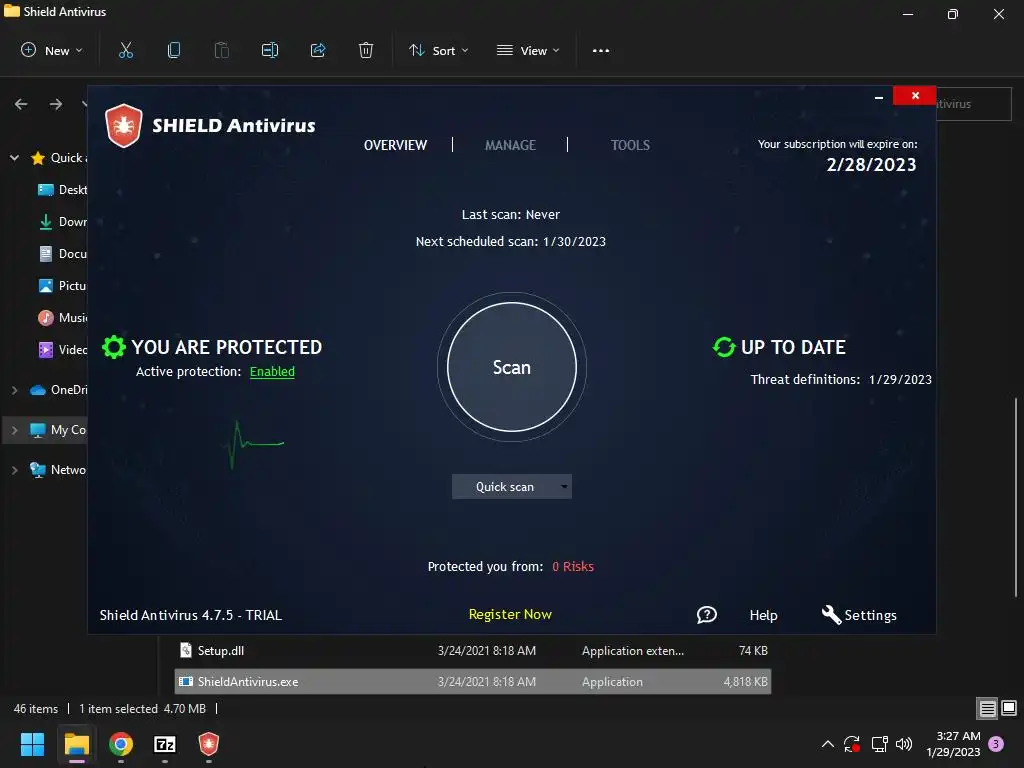Click the 4,818 KB size cell
This screenshot has width=1024, height=768.
coord(745,681)
